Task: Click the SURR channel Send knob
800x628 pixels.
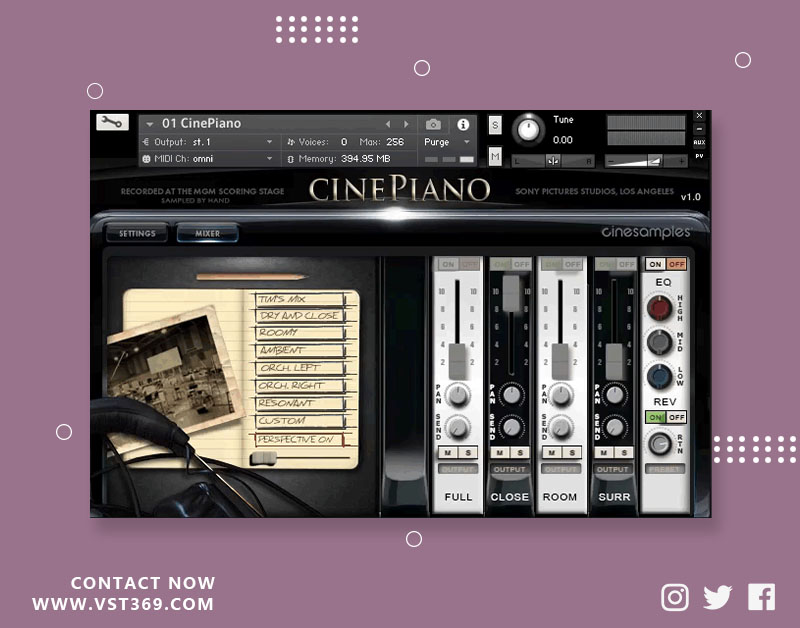Action: [x=615, y=428]
